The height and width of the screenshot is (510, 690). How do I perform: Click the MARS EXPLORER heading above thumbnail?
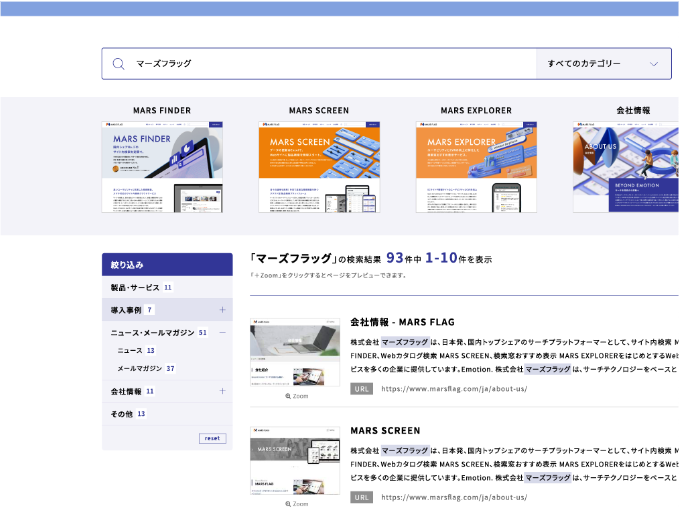476,110
